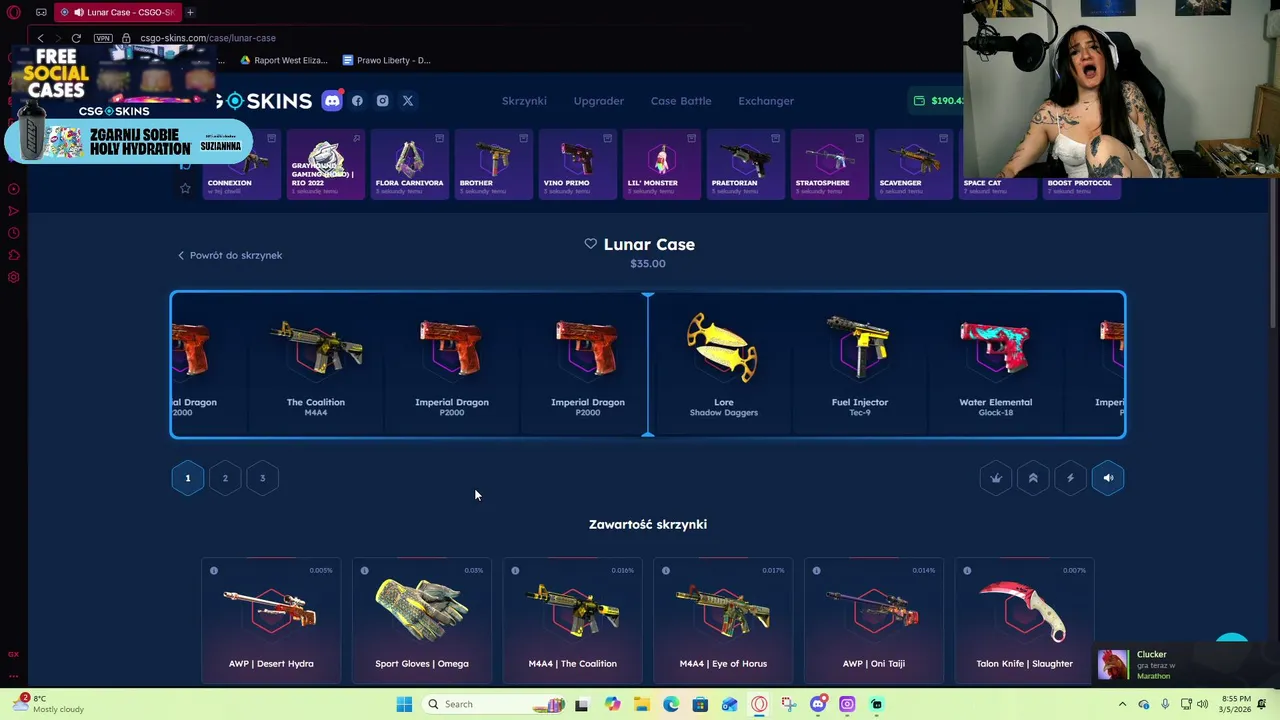1280x720 pixels.
Task: Open the Talon Knife Slaughter item card
Action: click(x=1024, y=620)
